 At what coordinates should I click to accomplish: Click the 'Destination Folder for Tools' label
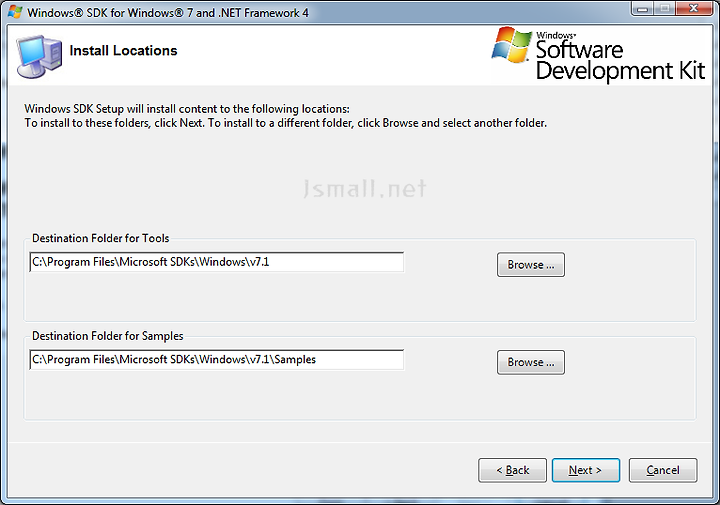pyautogui.click(x=101, y=238)
